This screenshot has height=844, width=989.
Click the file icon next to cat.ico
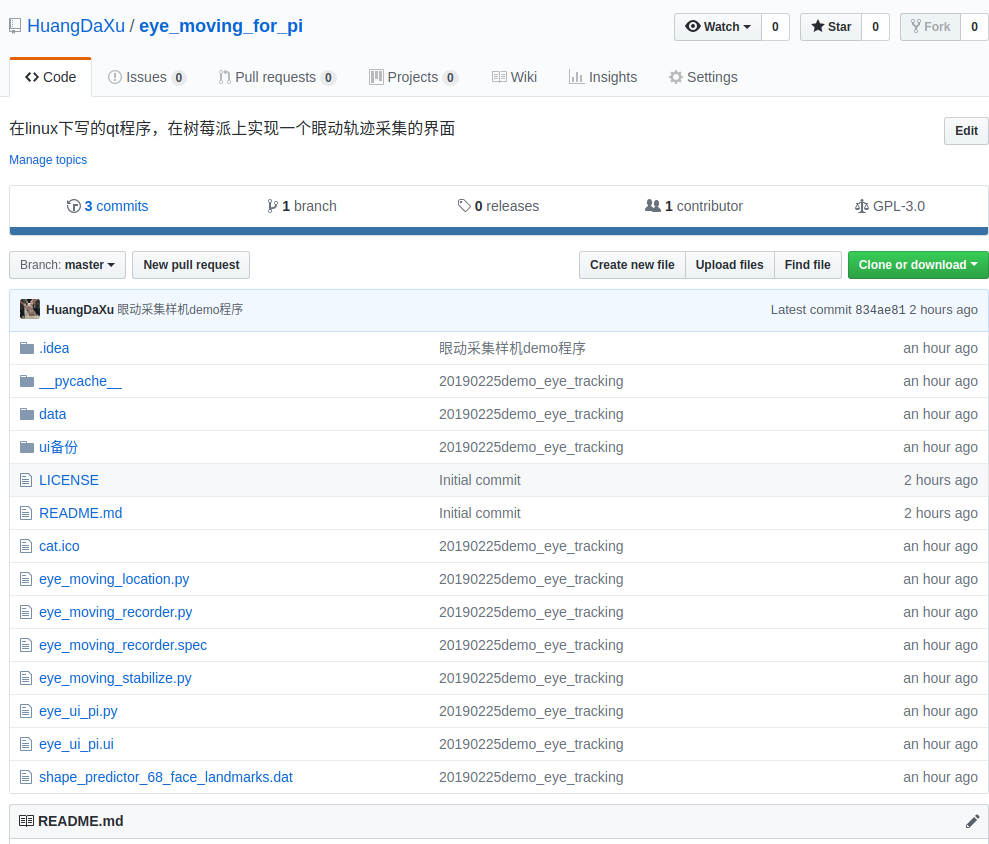point(26,546)
